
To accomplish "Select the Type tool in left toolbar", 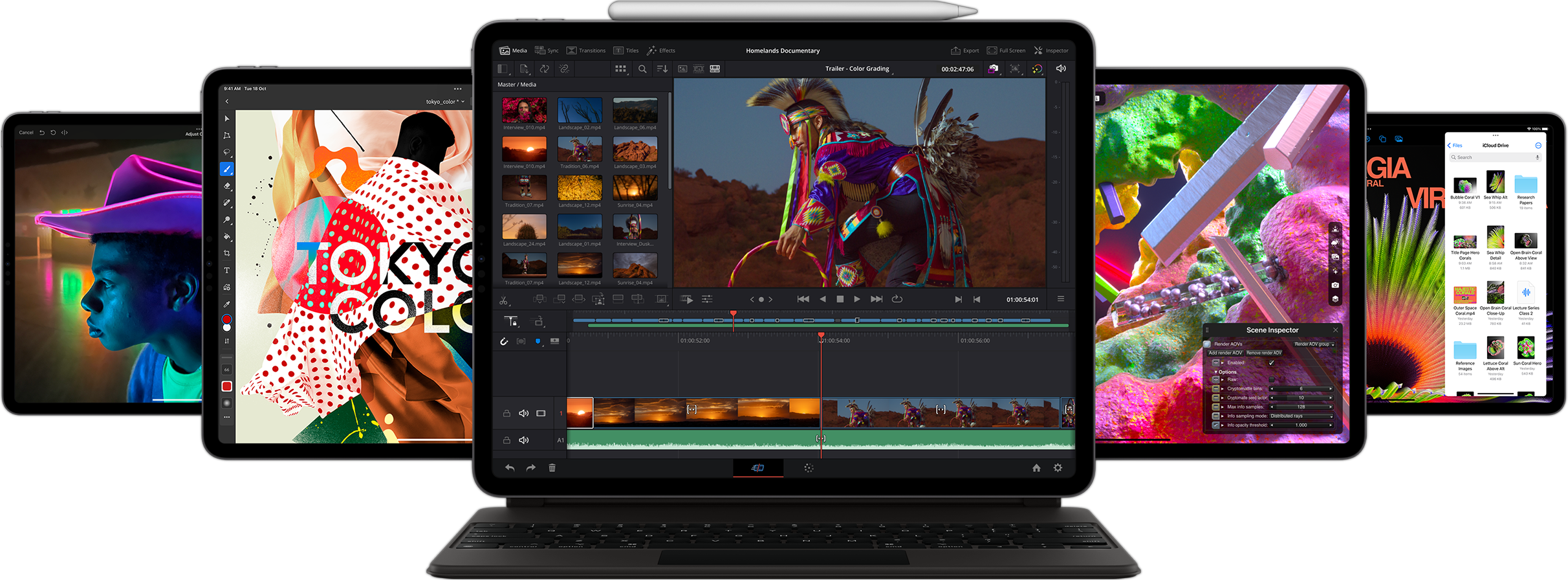I will click(x=226, y=271).
